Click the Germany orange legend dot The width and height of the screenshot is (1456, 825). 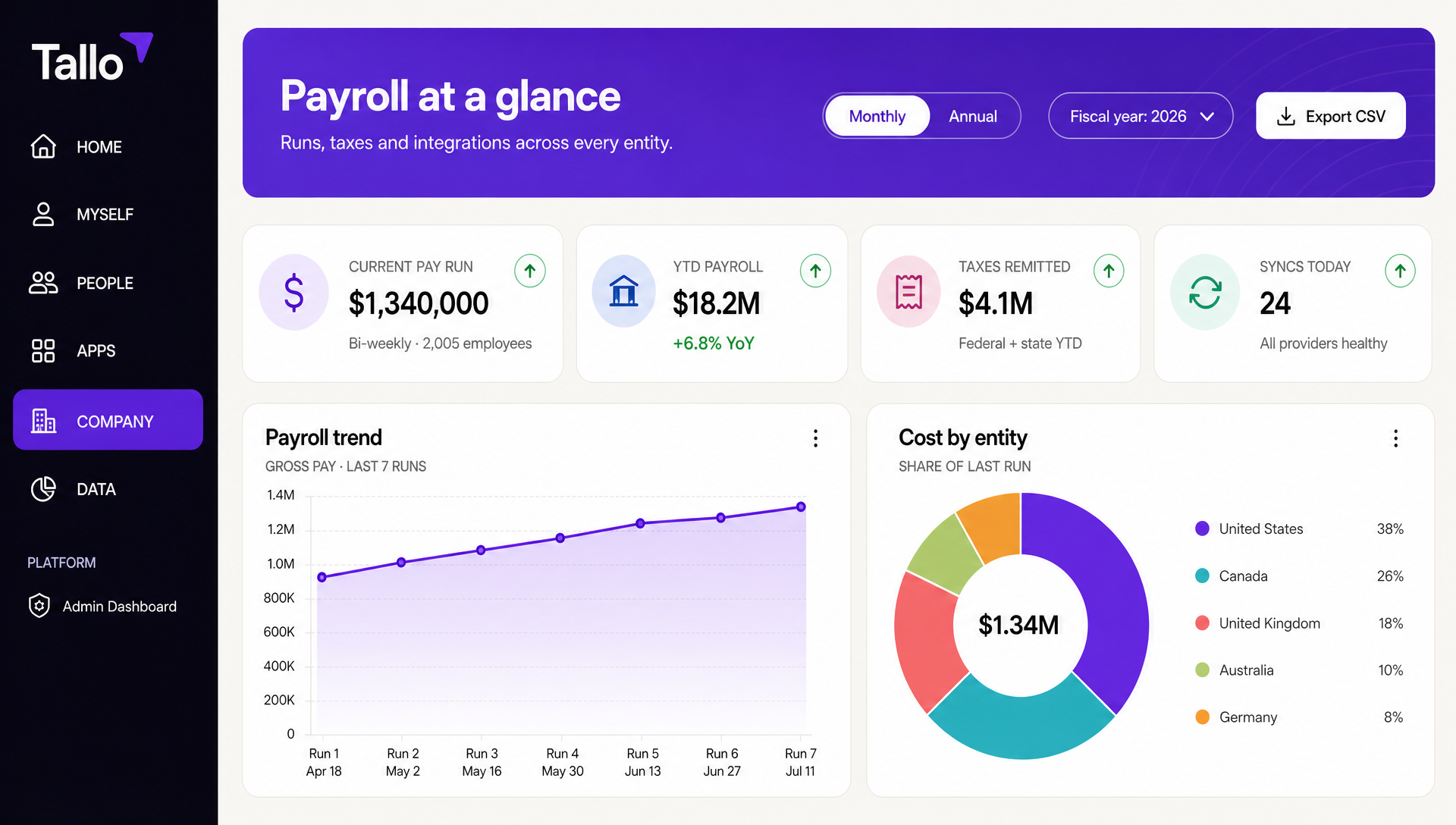pos(1202,717)
